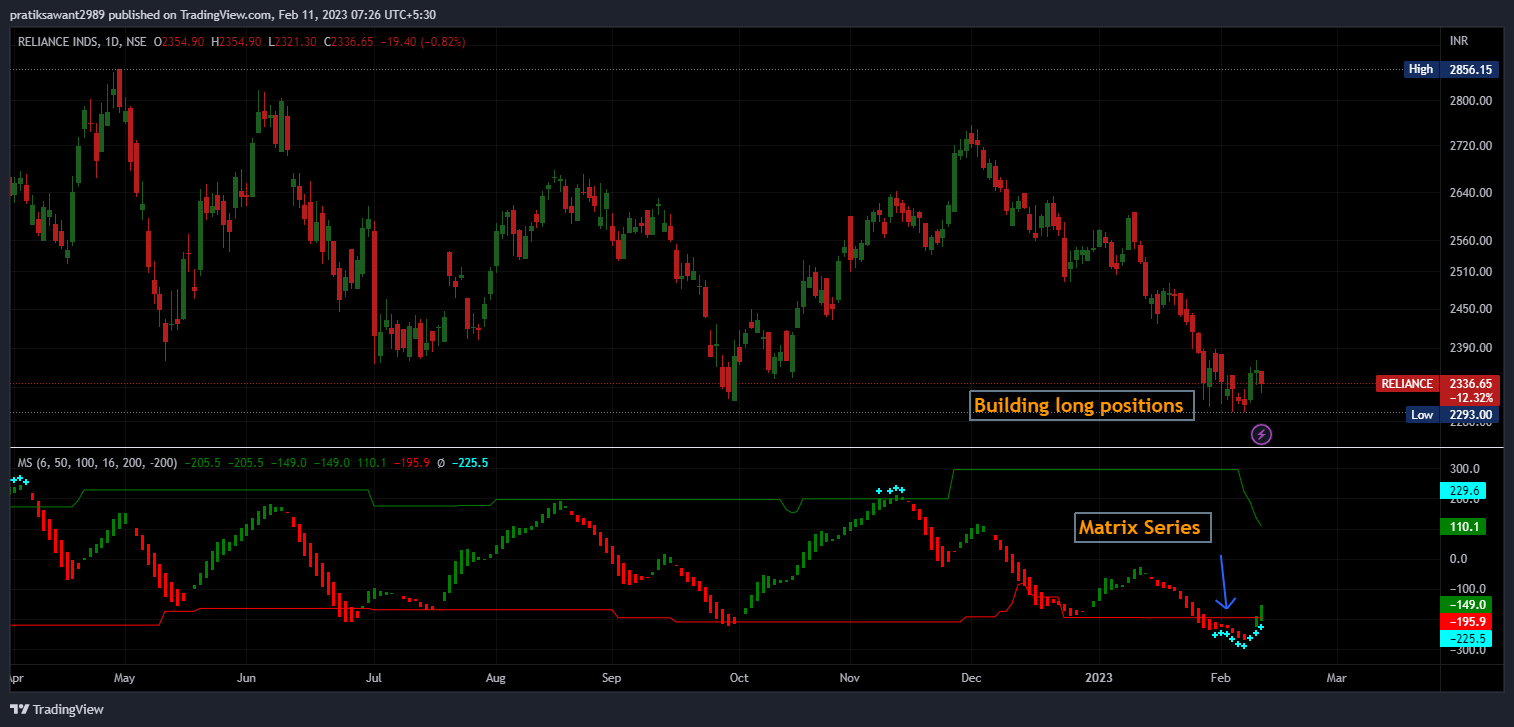Click the high value H2354.90 in legend

click(x=236, y=42)
